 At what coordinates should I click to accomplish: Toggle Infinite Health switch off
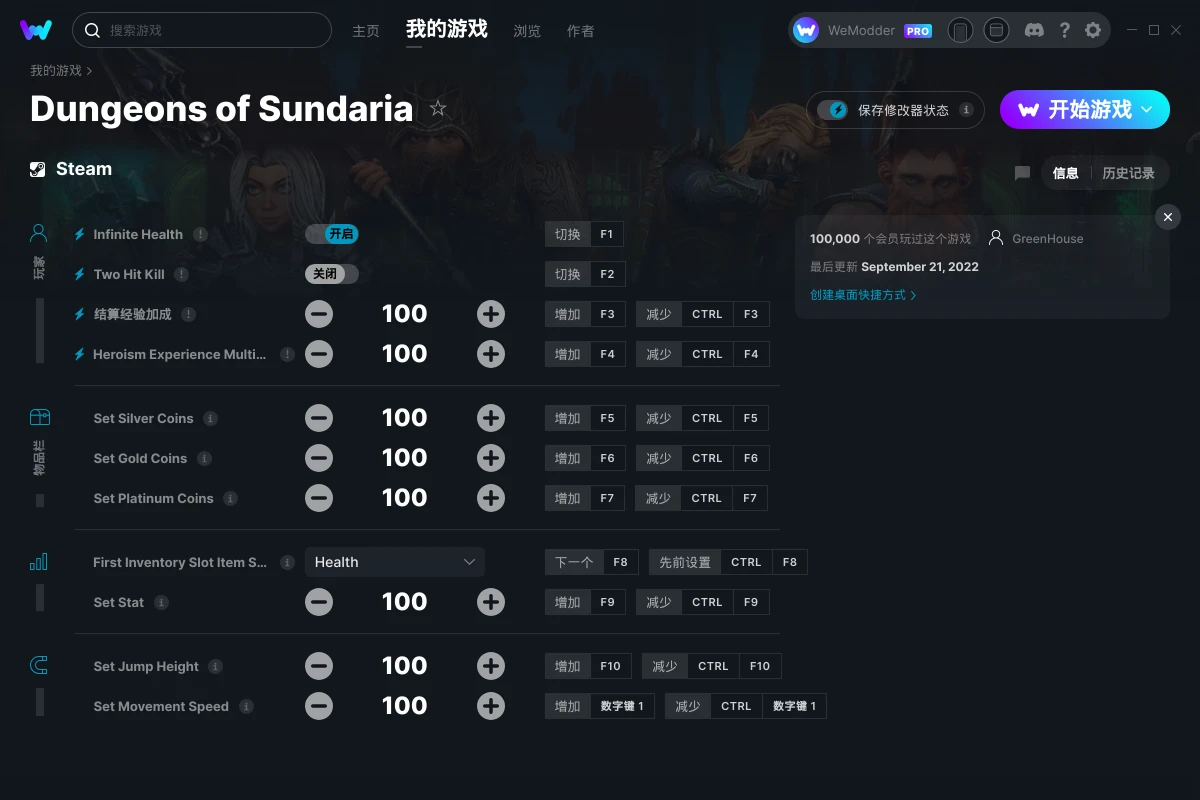[332, 234]
